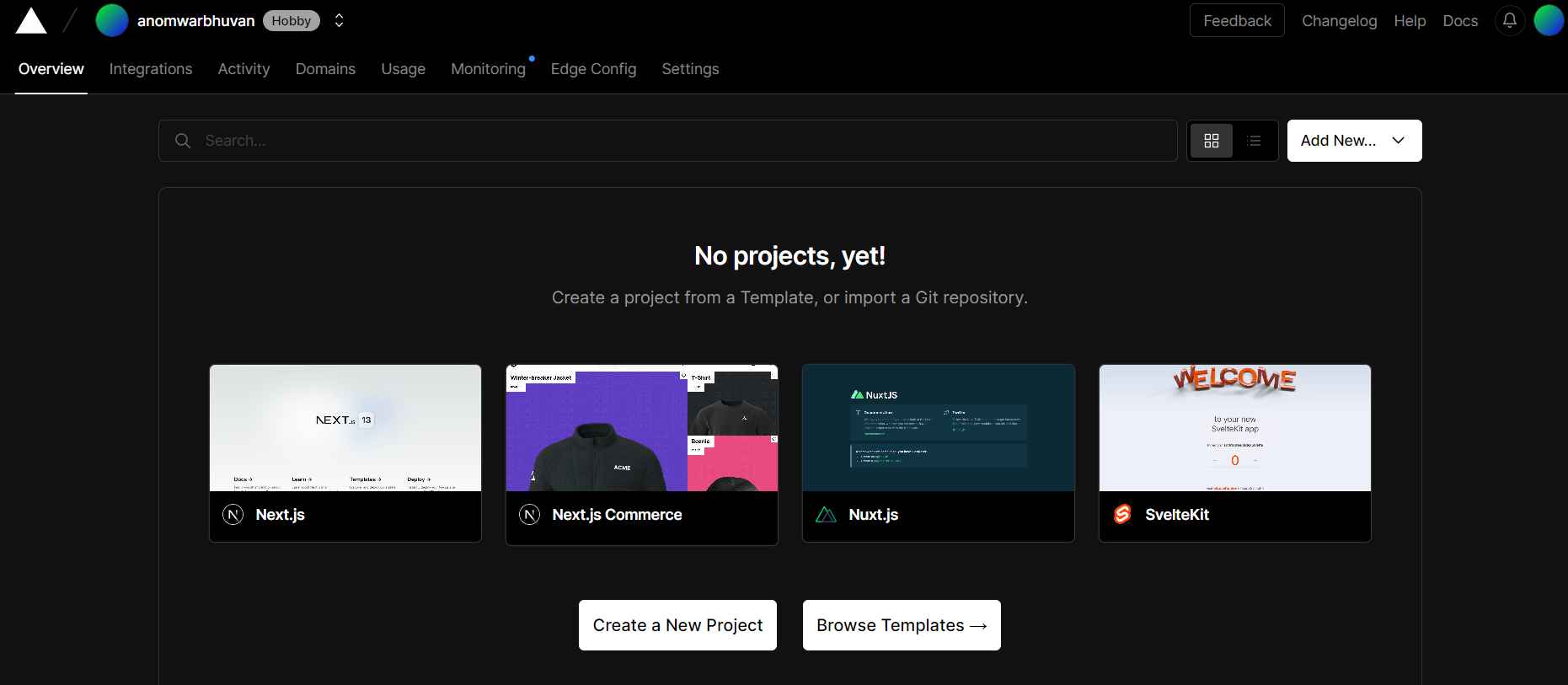
Task: Open the user profile avatar menu
Action: pyautogui.click(x=1549, y=21)
